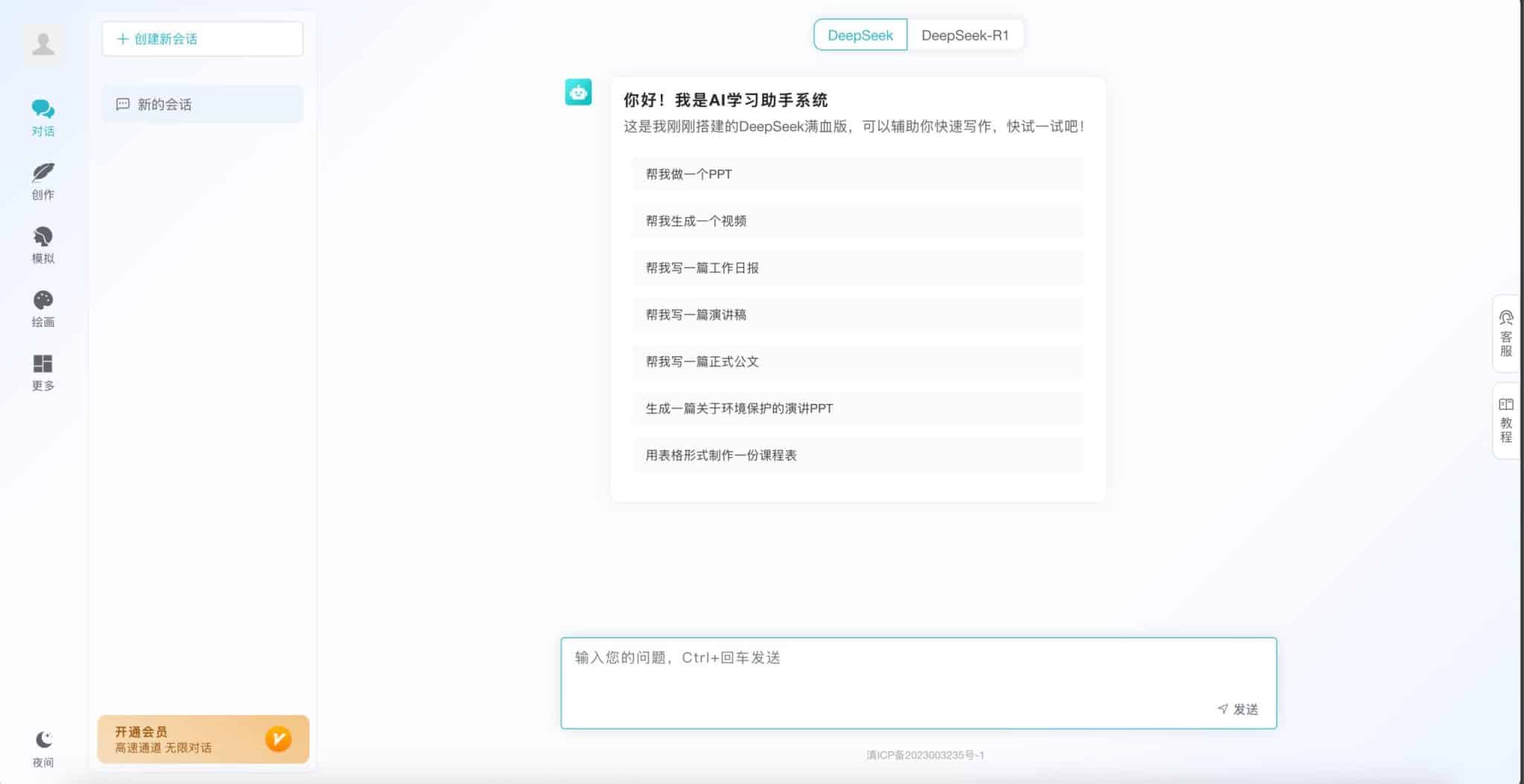
Task: Open the user avatar profile icon
Action: click(x=43, y=43)
